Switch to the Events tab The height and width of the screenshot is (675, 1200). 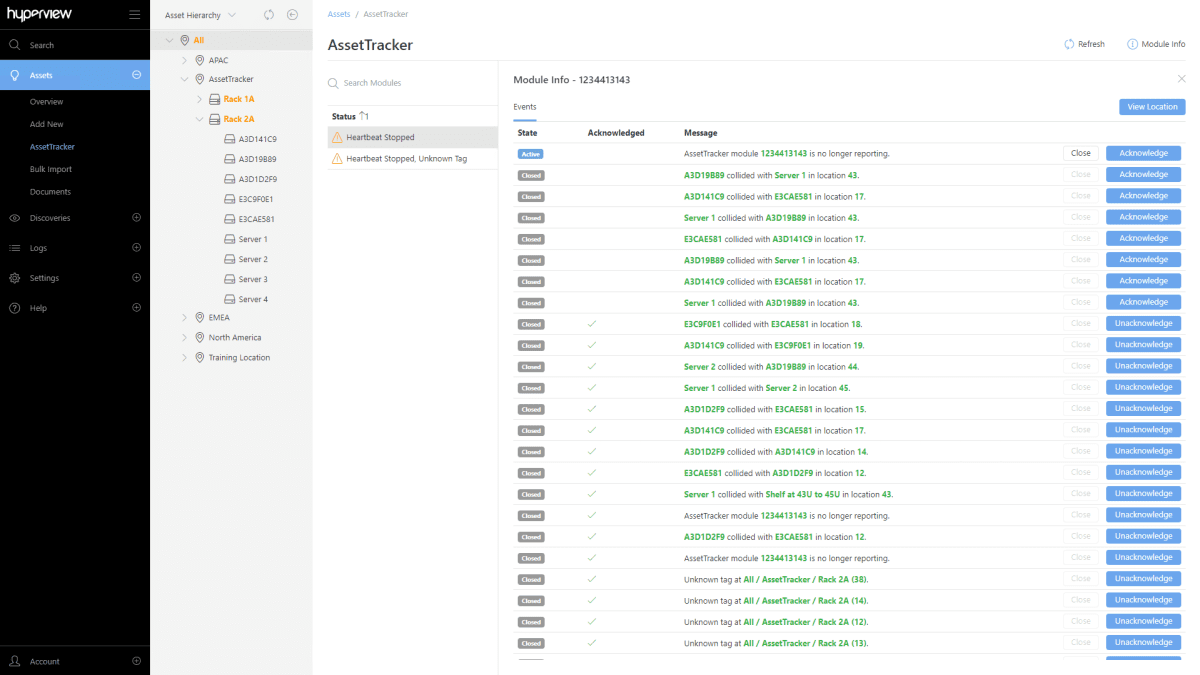523,106
